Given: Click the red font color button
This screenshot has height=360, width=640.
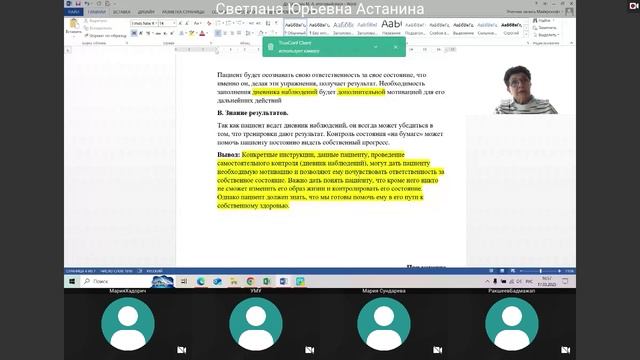Looking at the screenshot, I should point(202,33).
